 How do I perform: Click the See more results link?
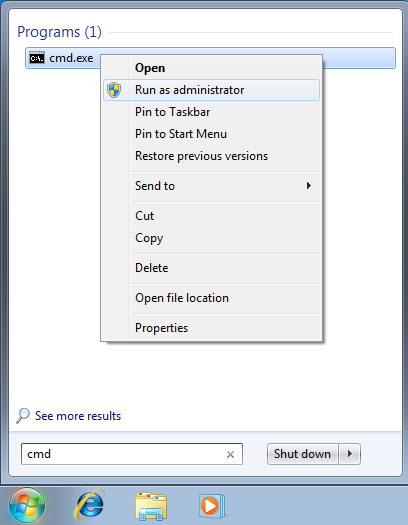pos(78,416)
